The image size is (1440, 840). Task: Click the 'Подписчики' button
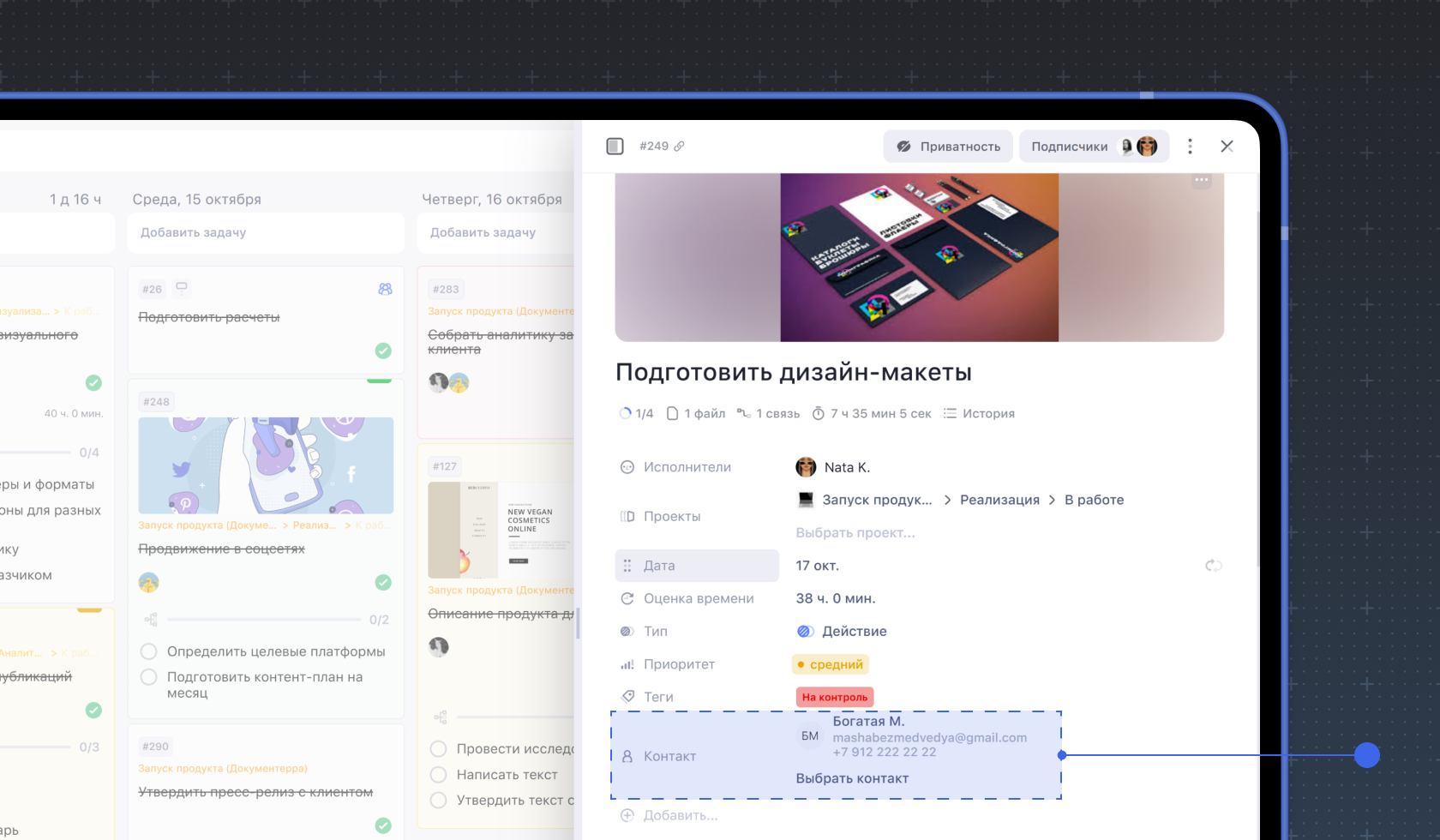[x=1094, y=147]
